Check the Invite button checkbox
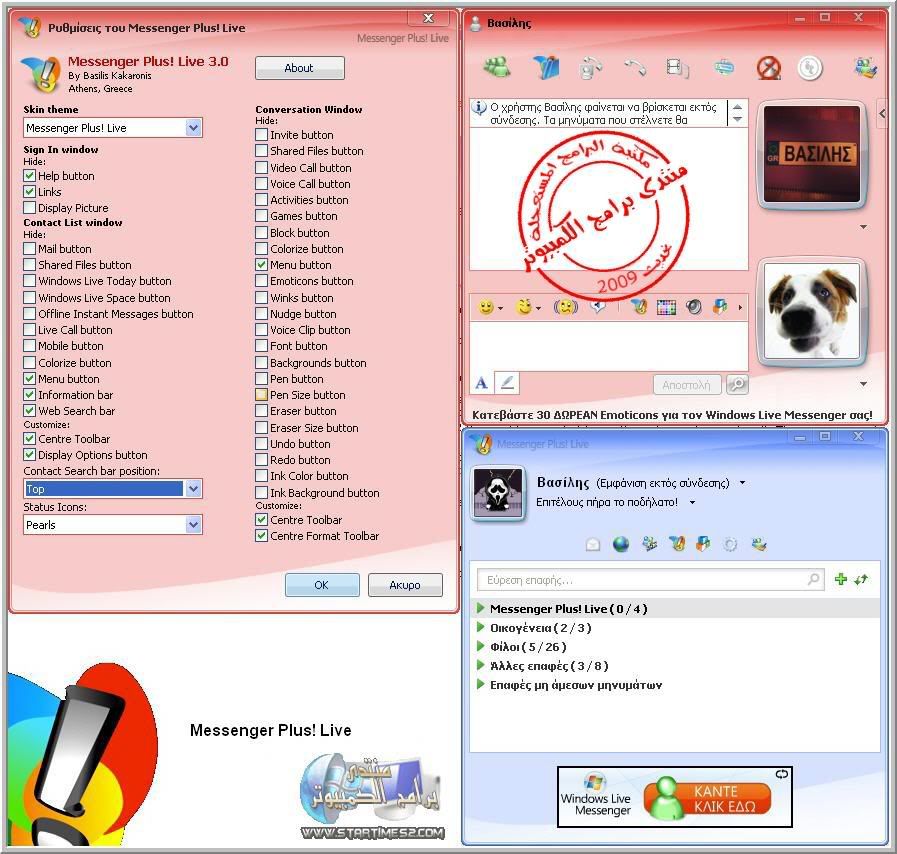897x854 pixels. click(x=261, y=135)
